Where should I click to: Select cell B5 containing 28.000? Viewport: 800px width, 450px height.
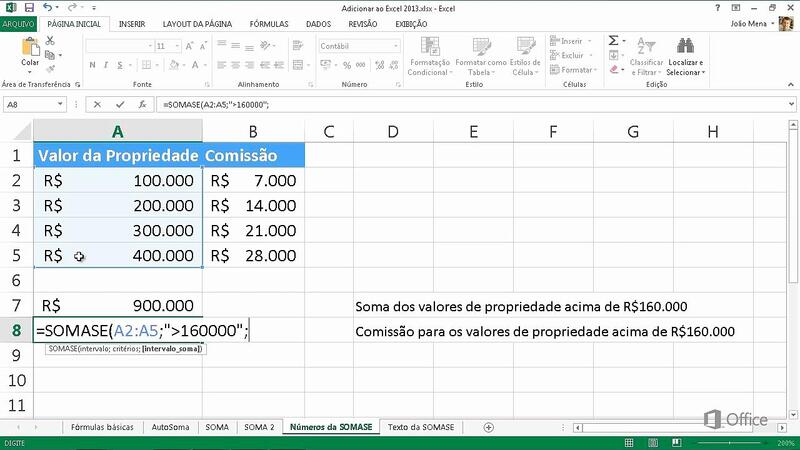pyautogui.click(x=253, y=255)
